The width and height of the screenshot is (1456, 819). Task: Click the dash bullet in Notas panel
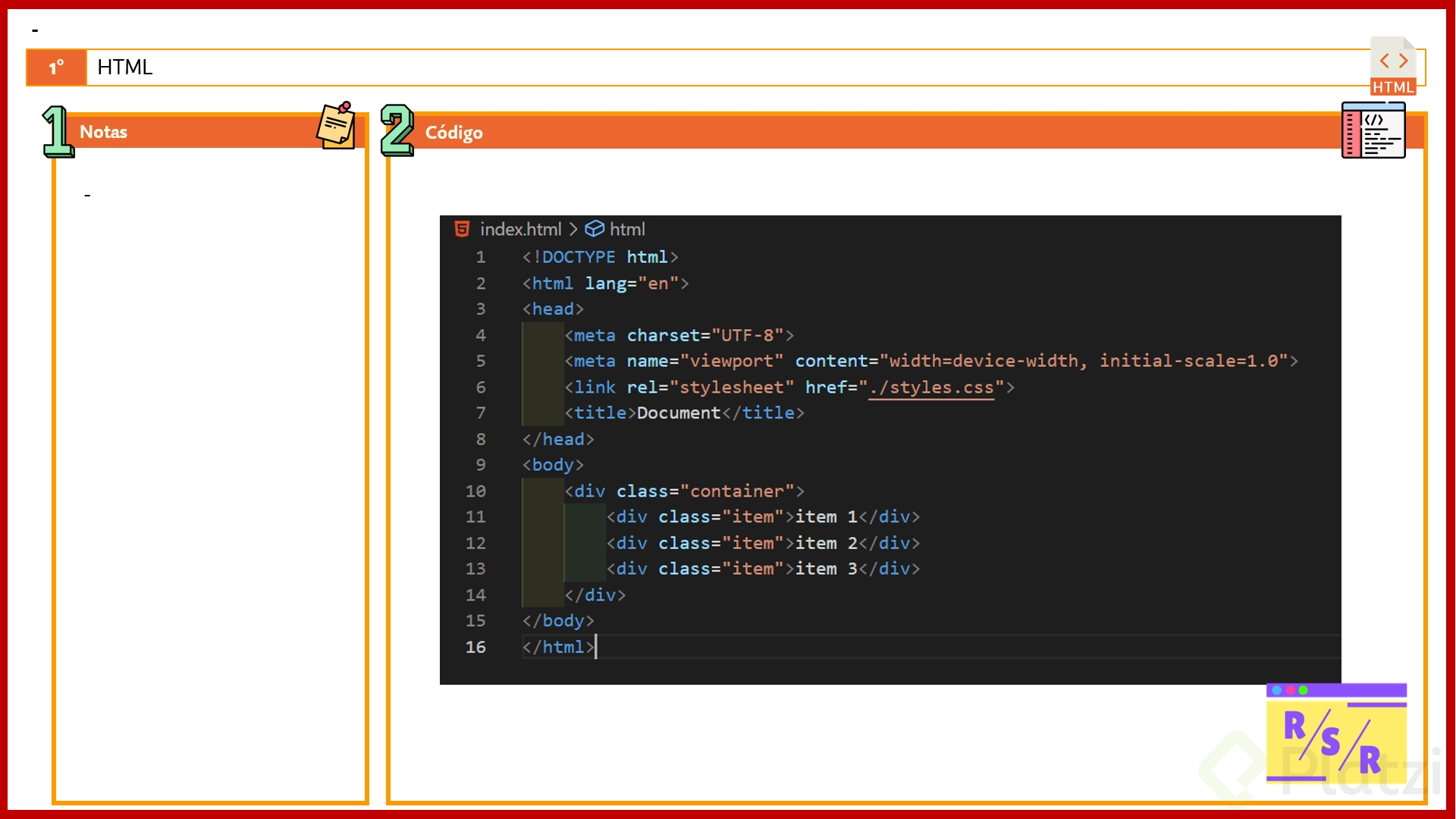[87, 196]
